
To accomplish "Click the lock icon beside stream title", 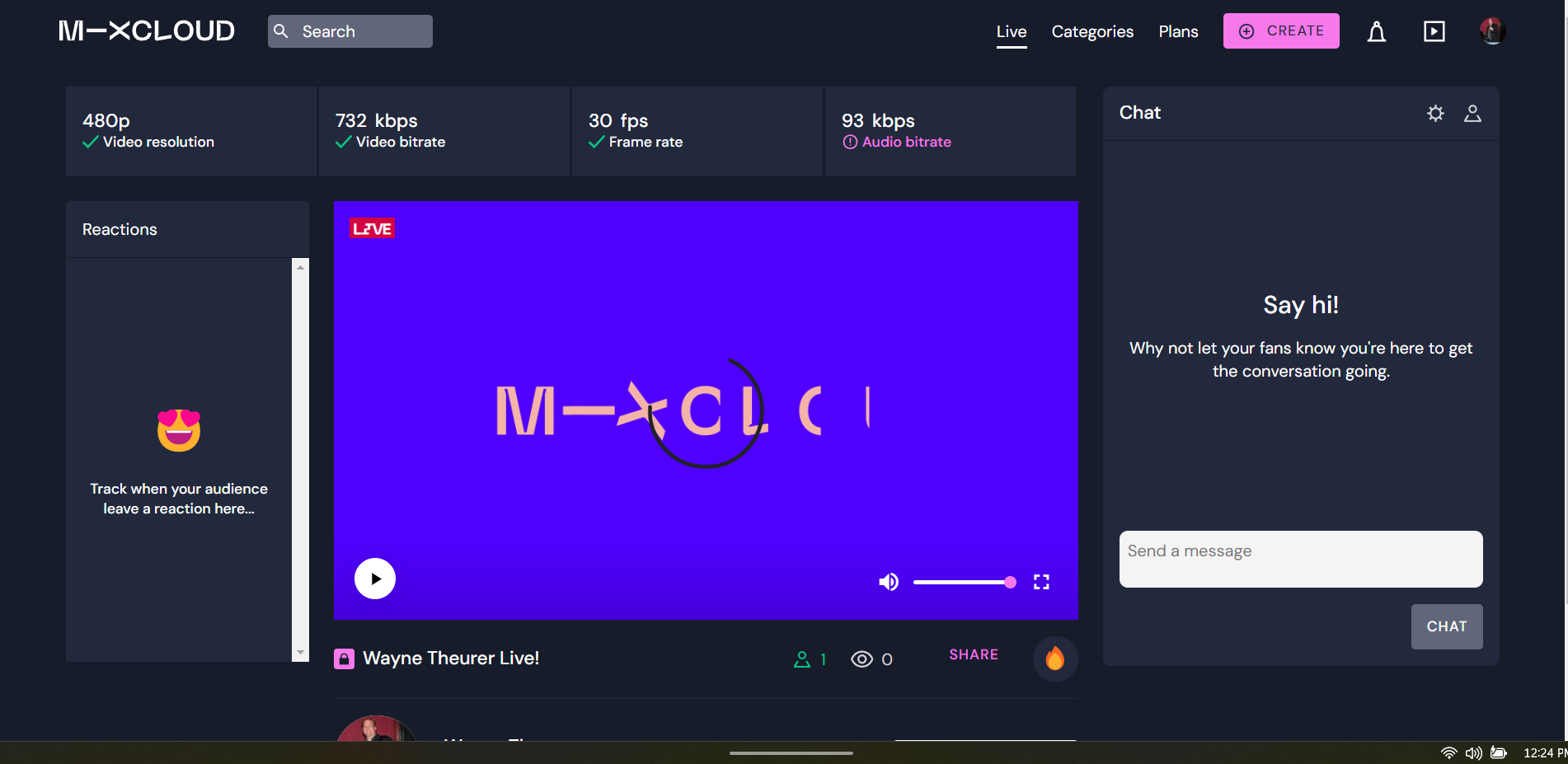I will coord(344,659).
